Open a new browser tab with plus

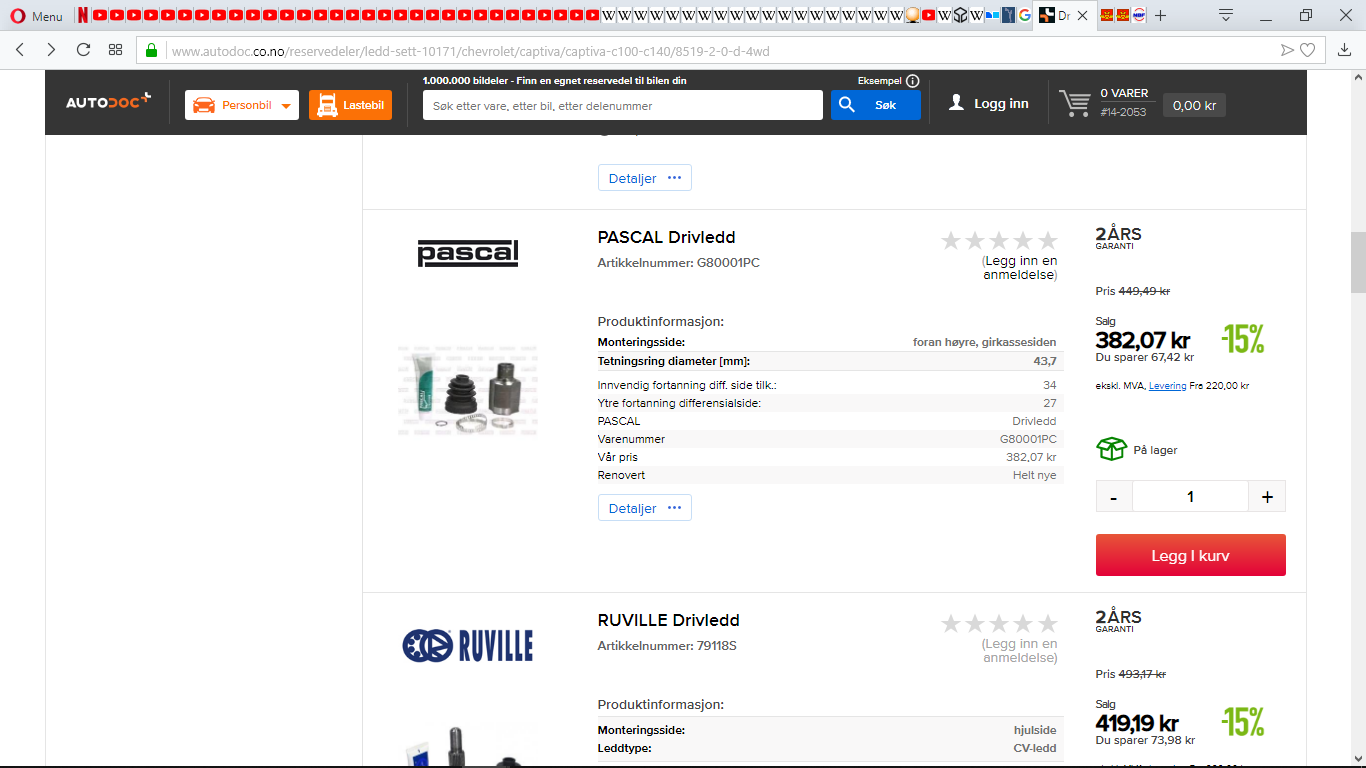click(x=1161, y=16)
